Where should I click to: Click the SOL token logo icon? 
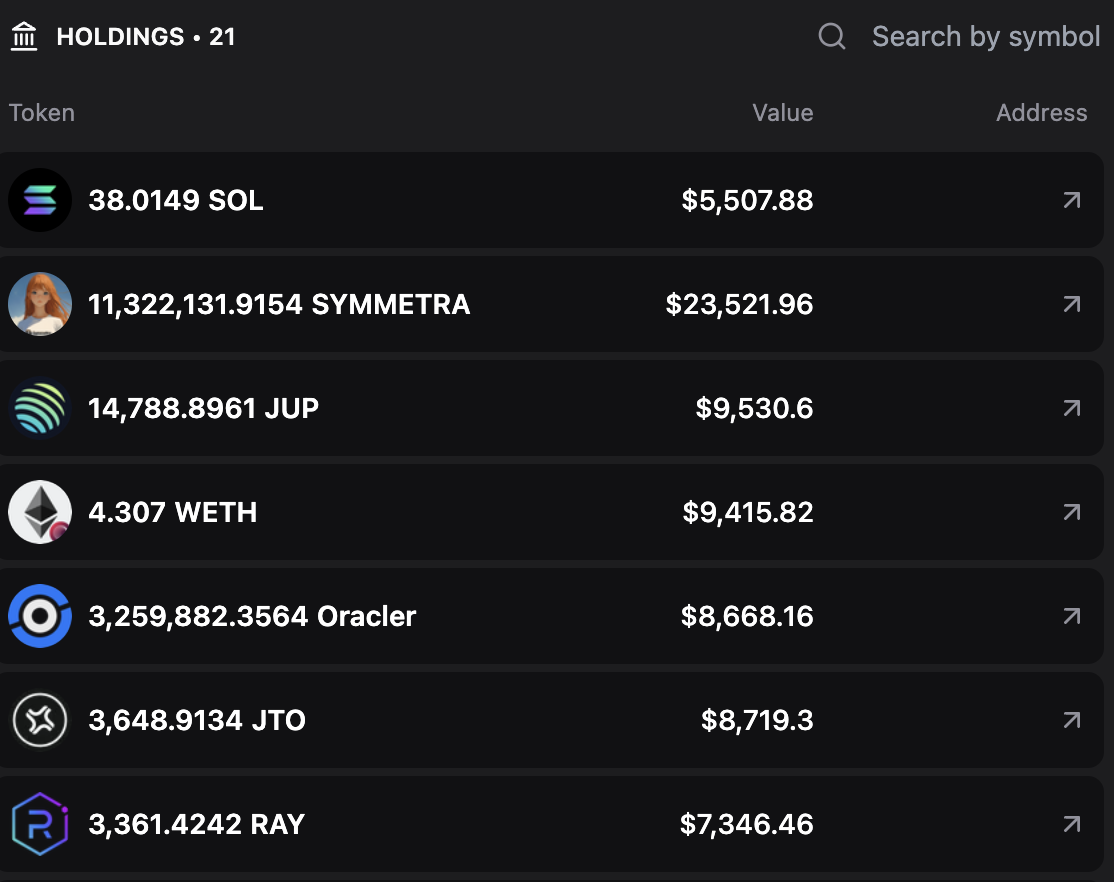40,200
